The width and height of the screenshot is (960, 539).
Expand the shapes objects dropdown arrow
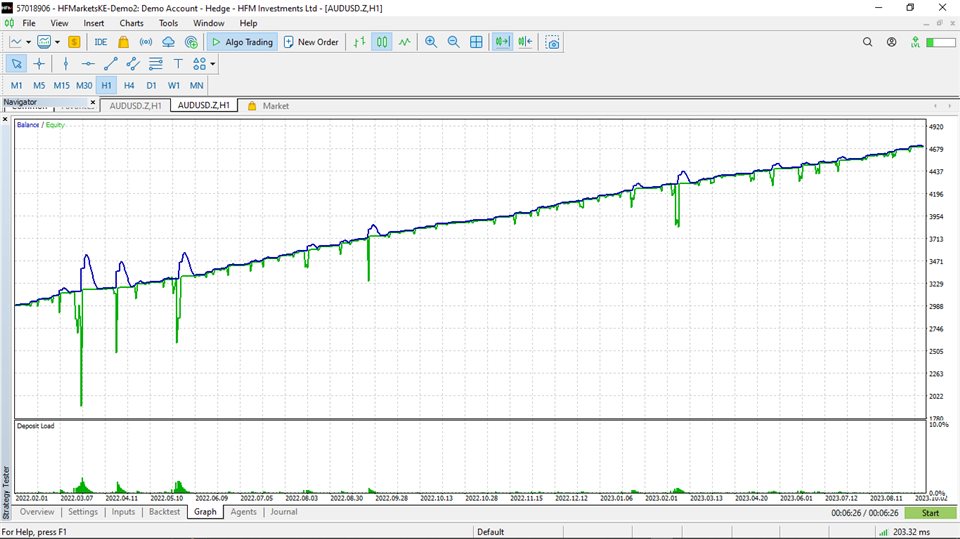tap(212, 64)
